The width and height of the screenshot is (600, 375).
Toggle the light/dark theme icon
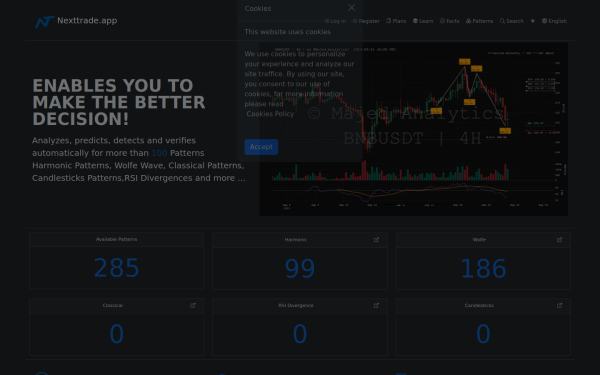(x=533, y=21)
